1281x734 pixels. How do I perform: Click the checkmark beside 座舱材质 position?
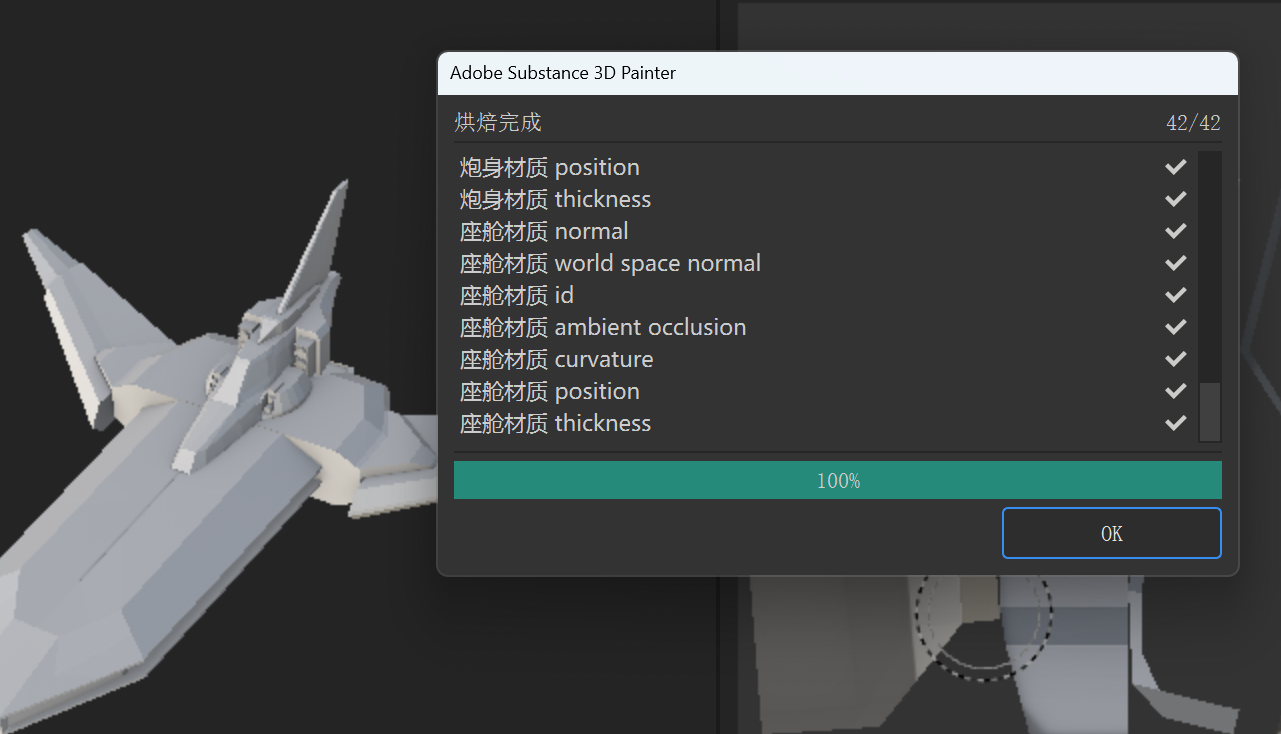coord(1176,391)
